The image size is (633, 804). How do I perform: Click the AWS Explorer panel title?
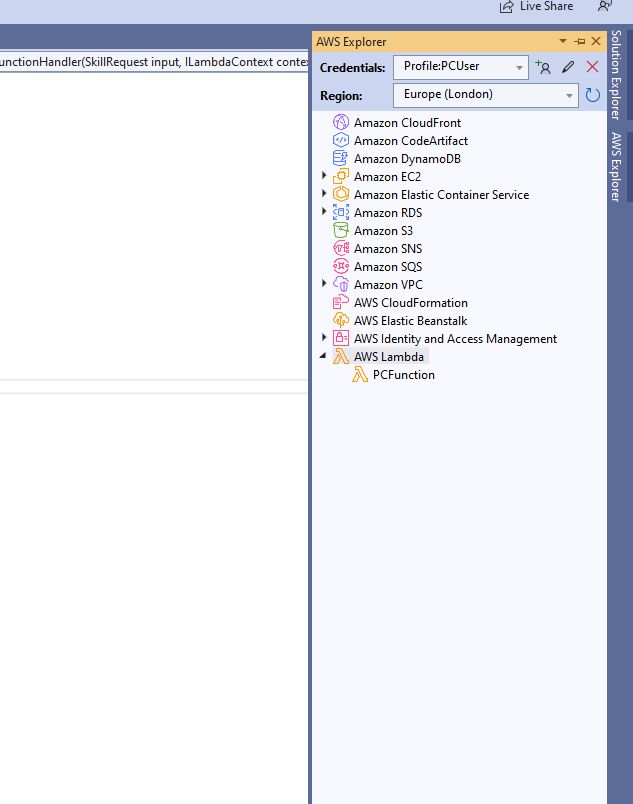(351, 42)
